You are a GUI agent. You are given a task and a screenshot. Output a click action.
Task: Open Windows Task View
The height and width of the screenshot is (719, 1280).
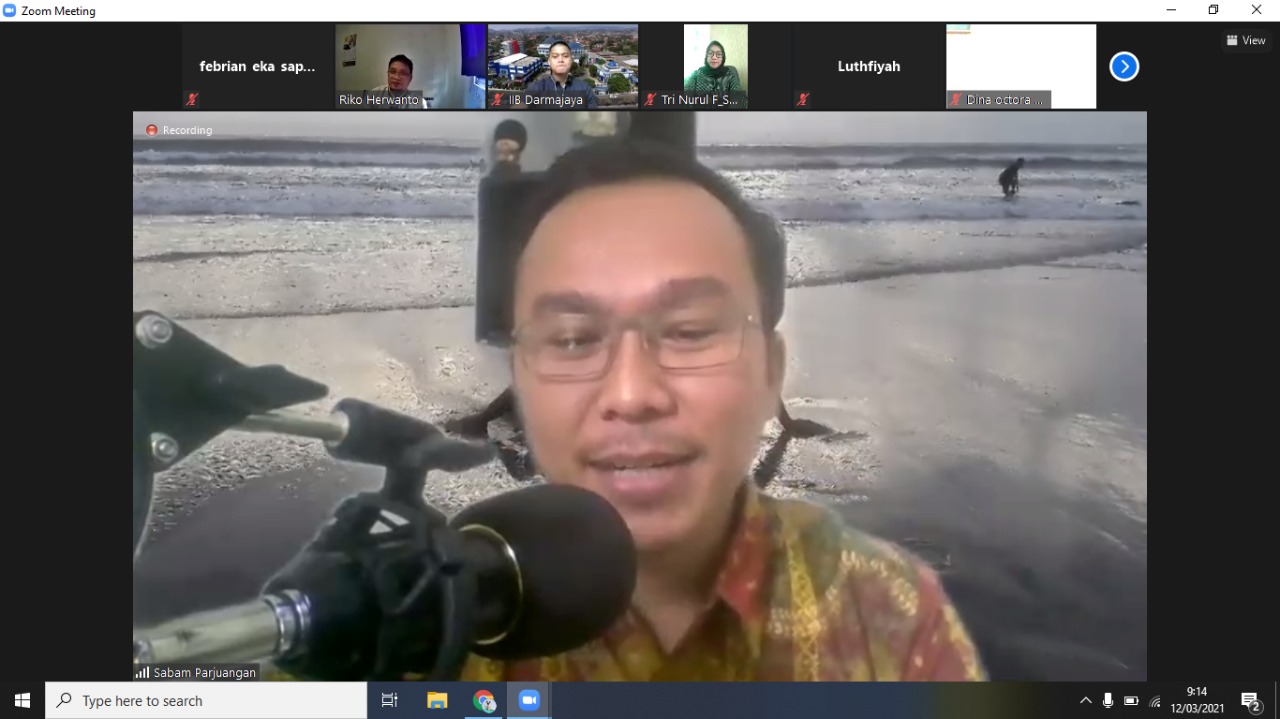click(390, 701)
